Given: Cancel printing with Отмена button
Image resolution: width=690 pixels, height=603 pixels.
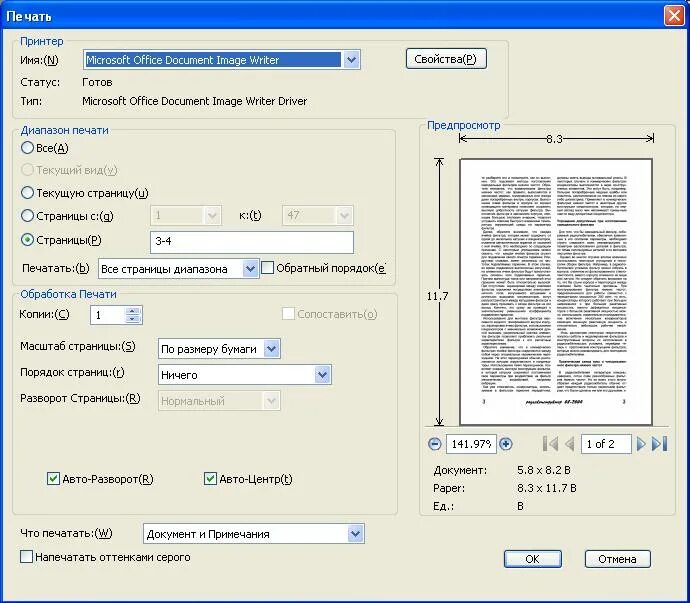Looking at the screenshot, I should [x=617, y=559].
